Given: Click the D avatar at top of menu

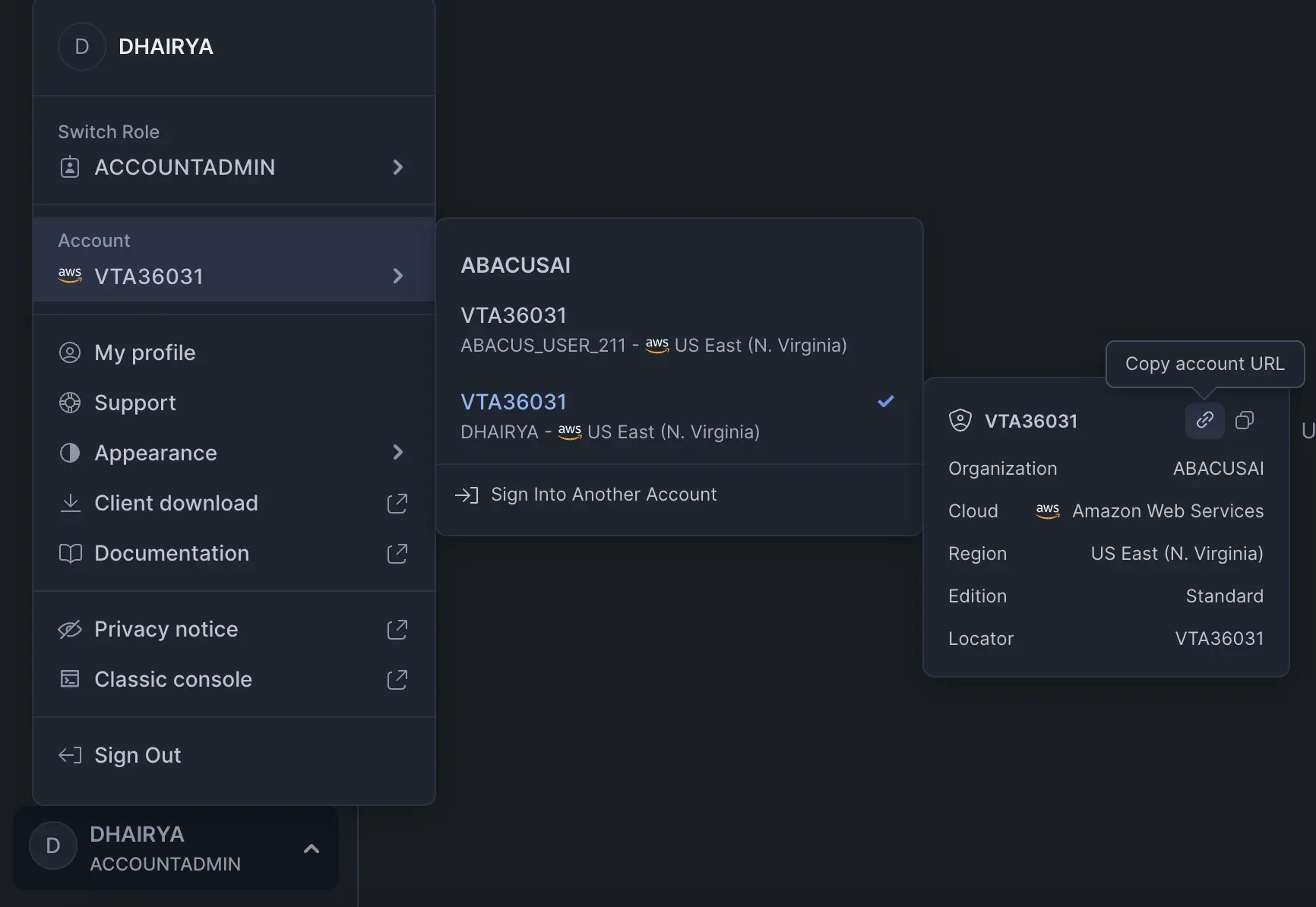Looking at the screenshot, I should click(x=81, y=46).
